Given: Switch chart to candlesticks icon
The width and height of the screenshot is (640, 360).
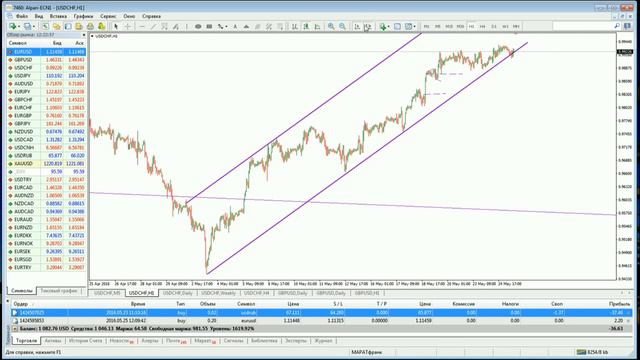Looking at the screenshot, I should (306, 27).
